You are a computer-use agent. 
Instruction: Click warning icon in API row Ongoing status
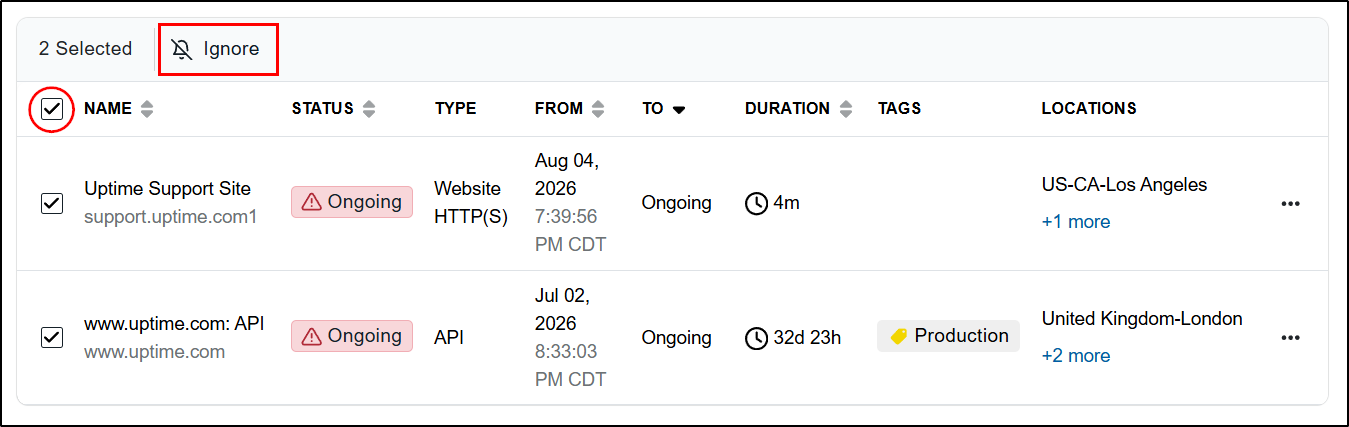point(312,336)
